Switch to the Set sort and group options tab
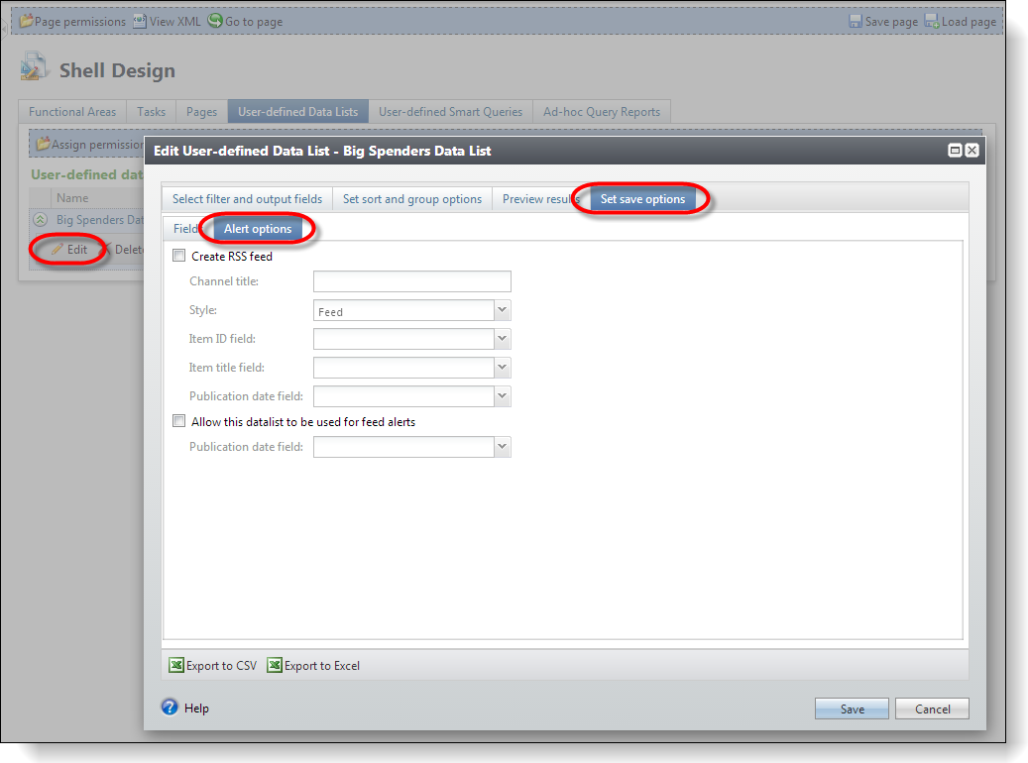 point(412,199)
